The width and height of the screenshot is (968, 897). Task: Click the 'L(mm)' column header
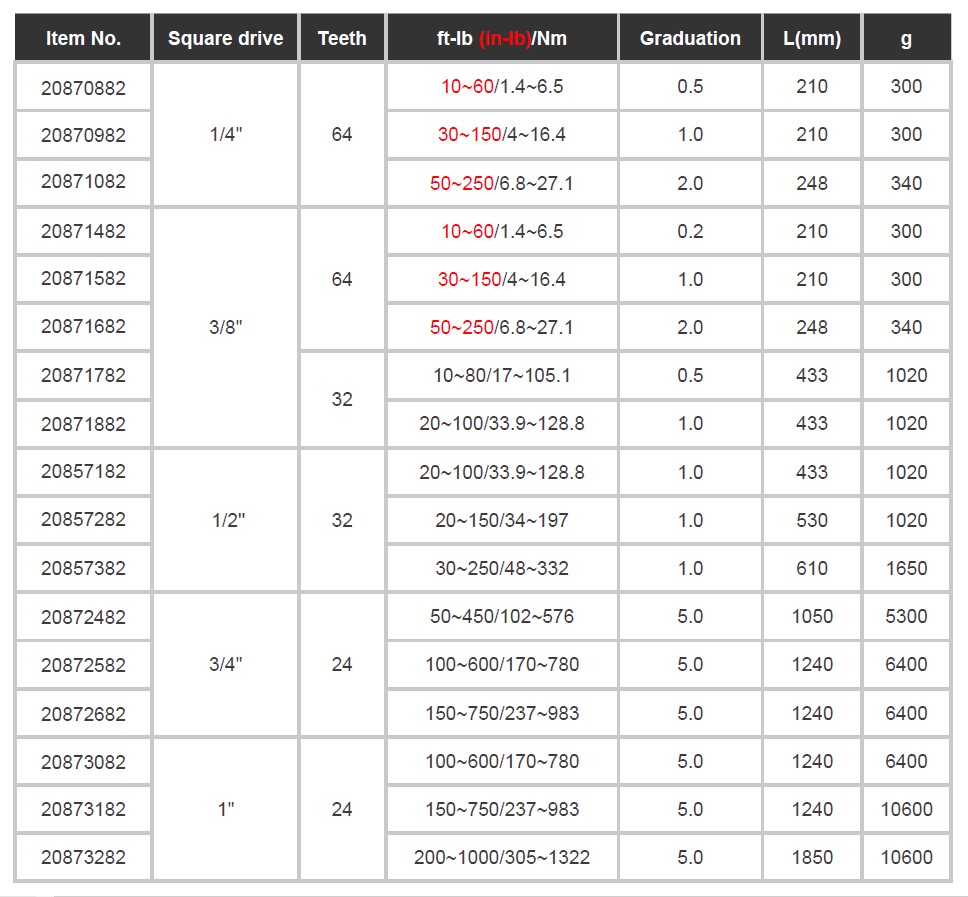(812, 38)
